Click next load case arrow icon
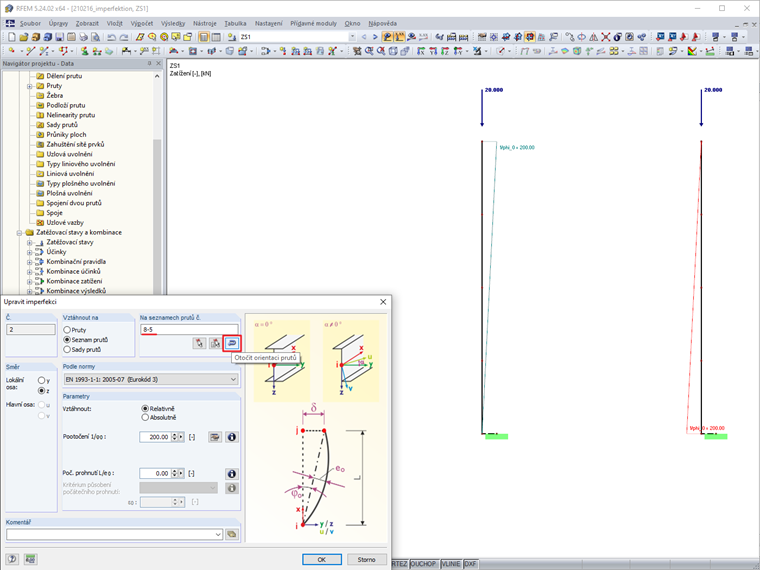The width and height of the screenshot is (760, 570). click(x=375, y=37)
